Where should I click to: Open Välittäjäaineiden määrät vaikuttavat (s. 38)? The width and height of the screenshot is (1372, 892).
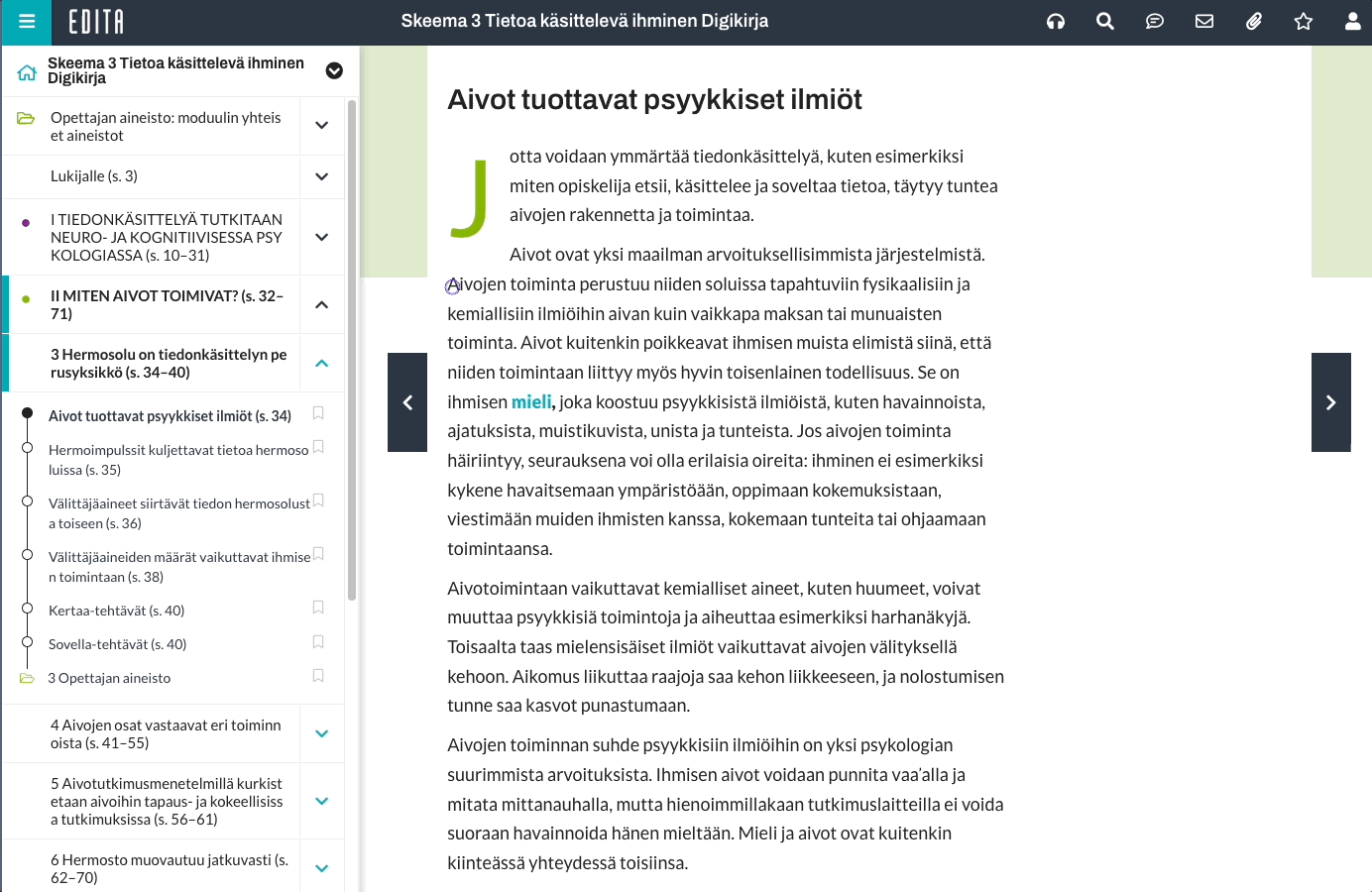(x=179, y=567)
